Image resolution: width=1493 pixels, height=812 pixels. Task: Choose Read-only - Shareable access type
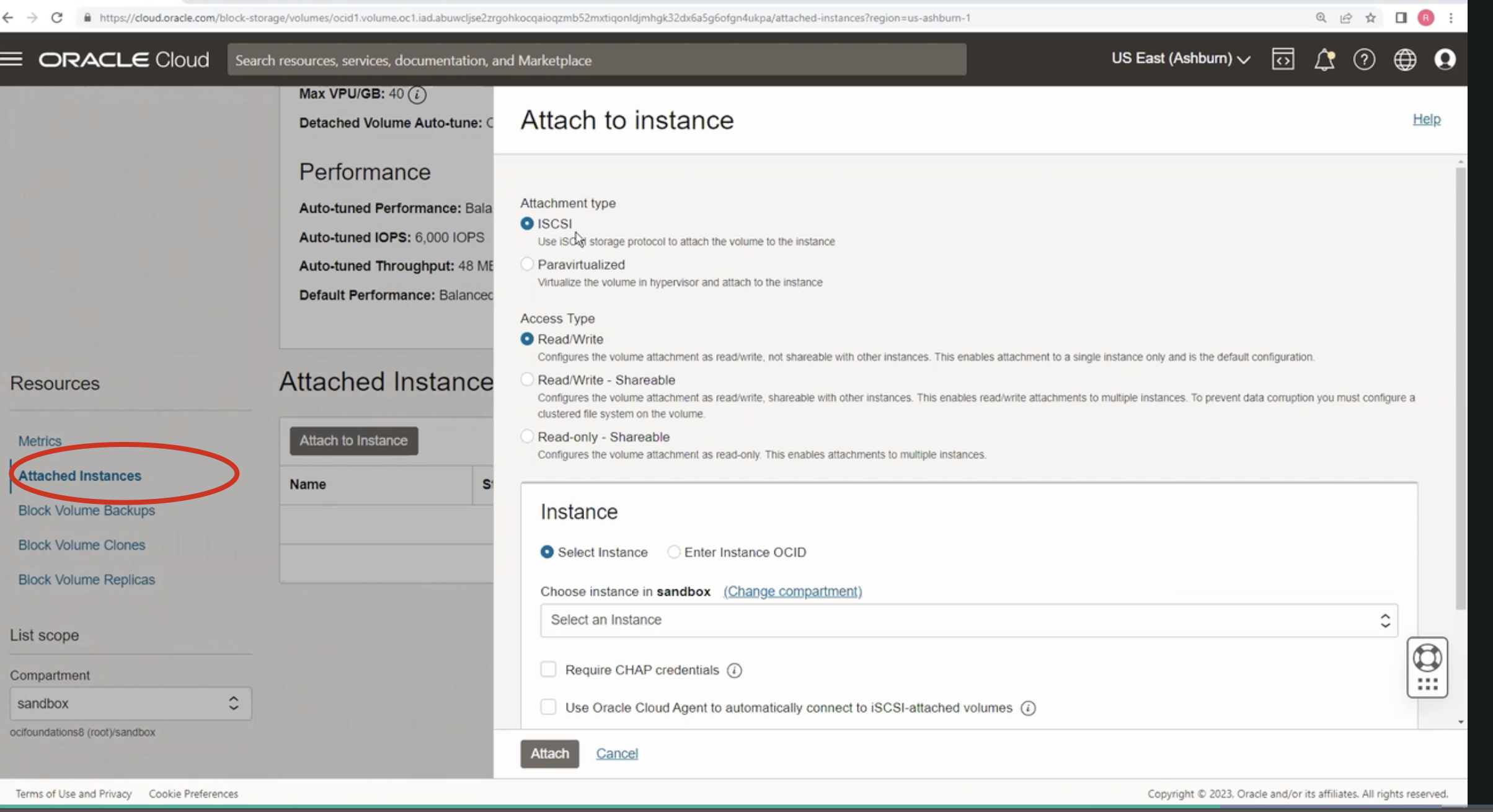527,437
